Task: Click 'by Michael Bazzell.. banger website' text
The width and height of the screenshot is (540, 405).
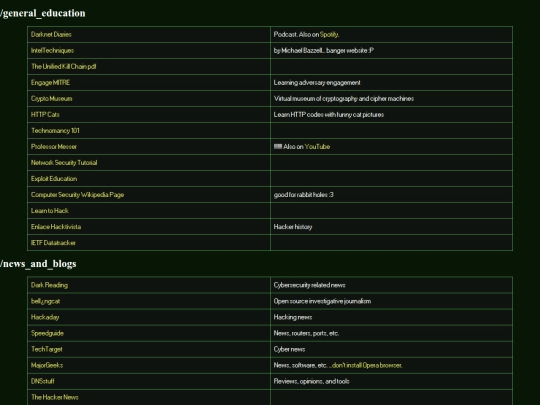Action: click(323, 51)
